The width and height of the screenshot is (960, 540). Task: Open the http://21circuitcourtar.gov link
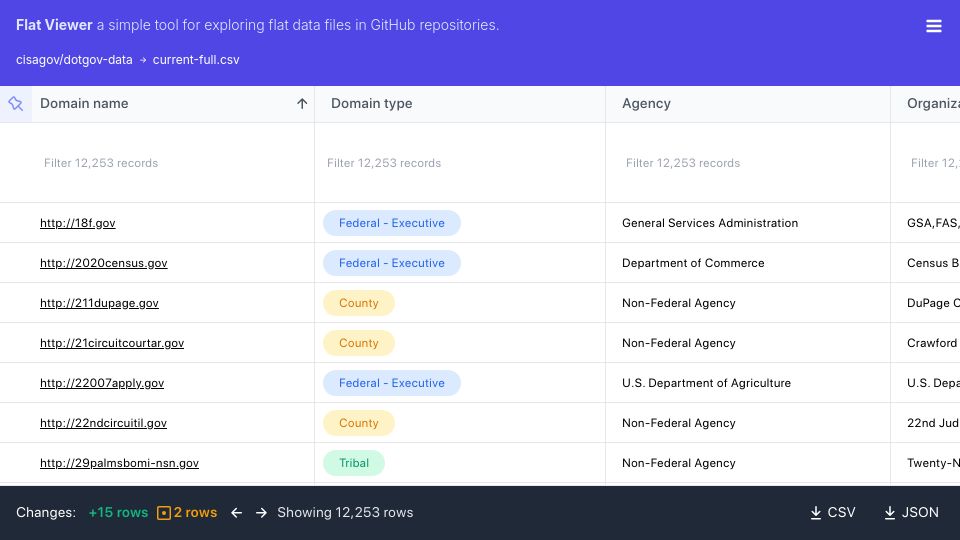(112, 343)
